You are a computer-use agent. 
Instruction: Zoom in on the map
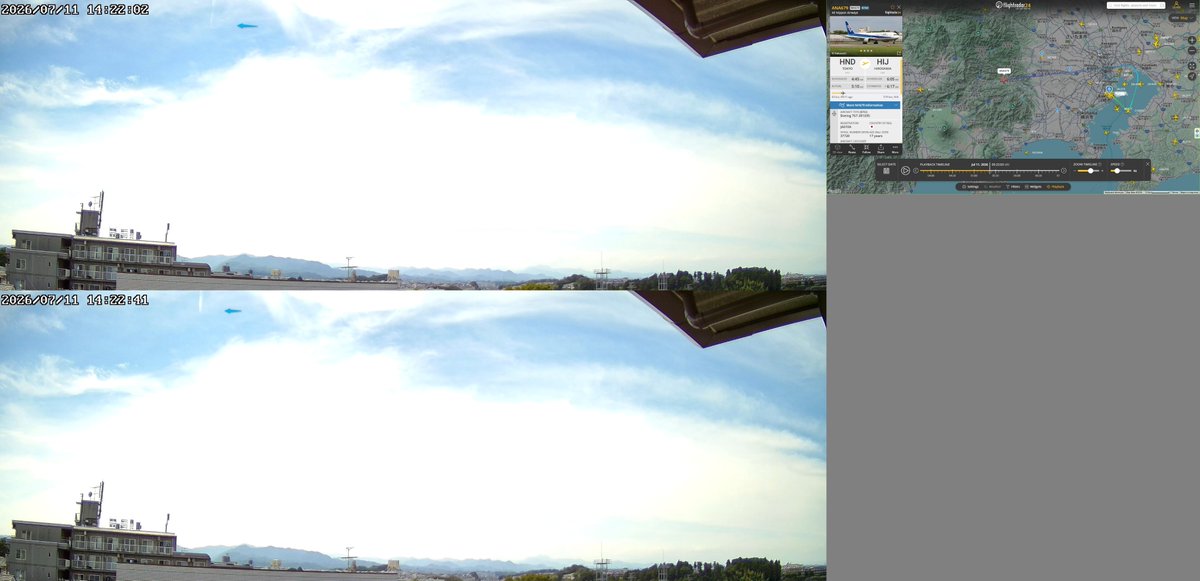pyautogui.click(x=1192, y=40)
